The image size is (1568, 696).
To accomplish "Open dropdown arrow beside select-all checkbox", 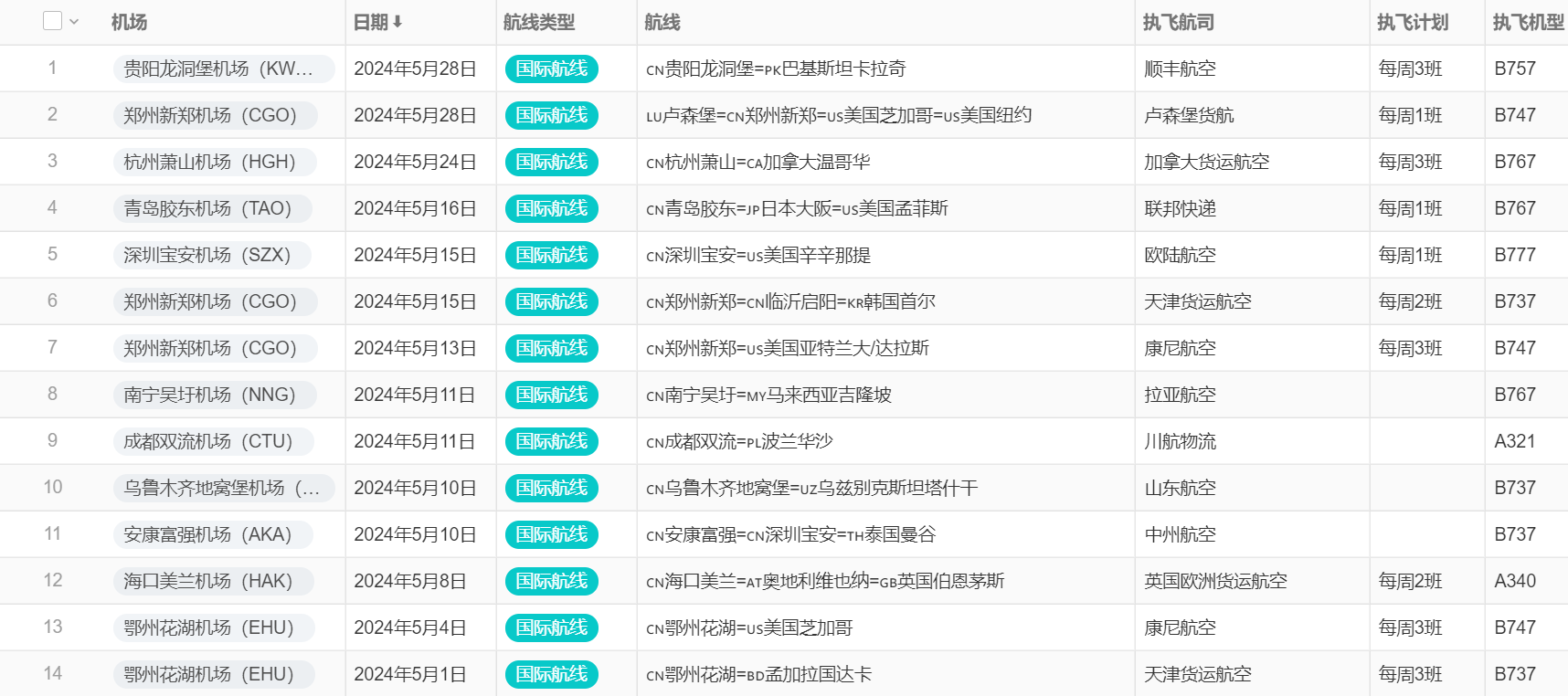I will point(74,22).
